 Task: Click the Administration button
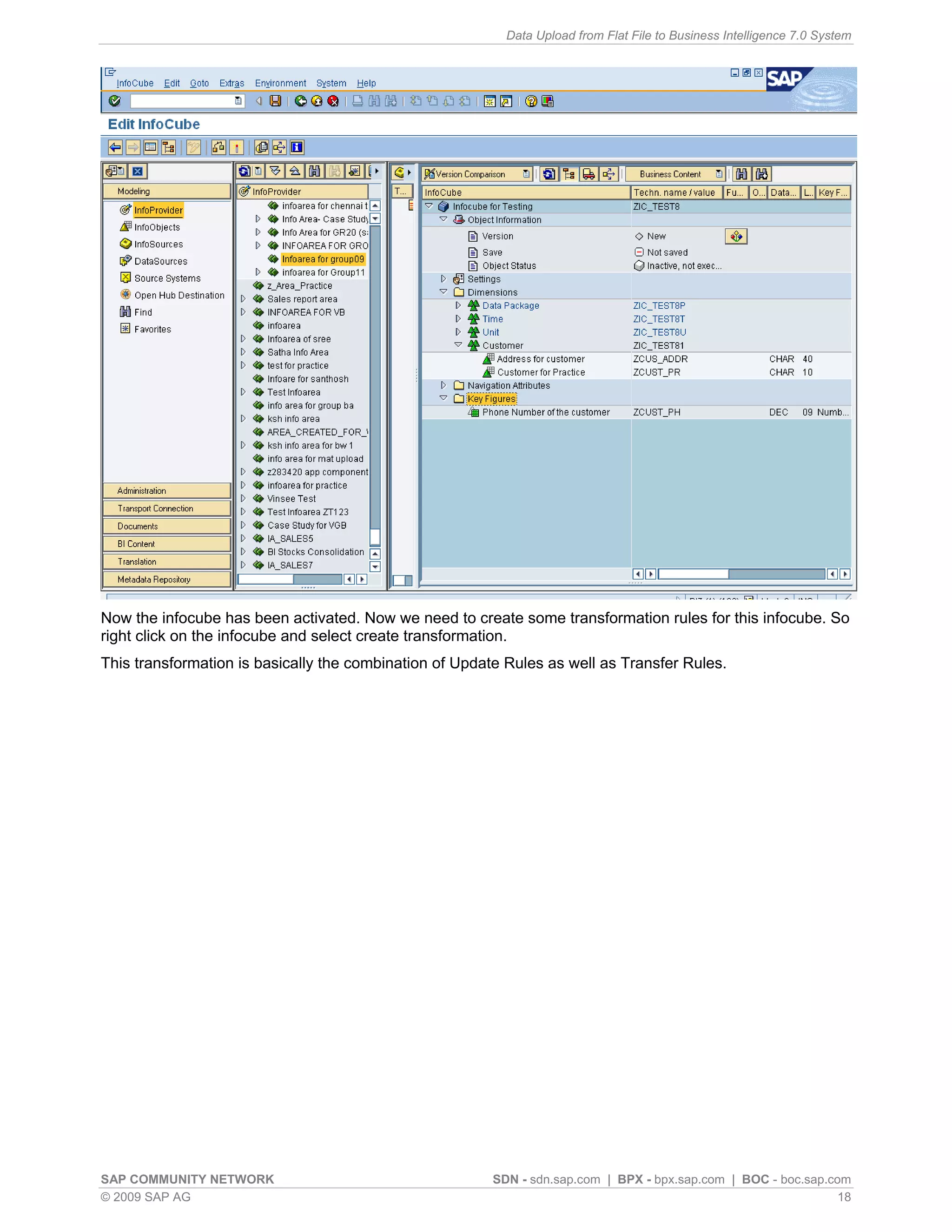[167, 491]
